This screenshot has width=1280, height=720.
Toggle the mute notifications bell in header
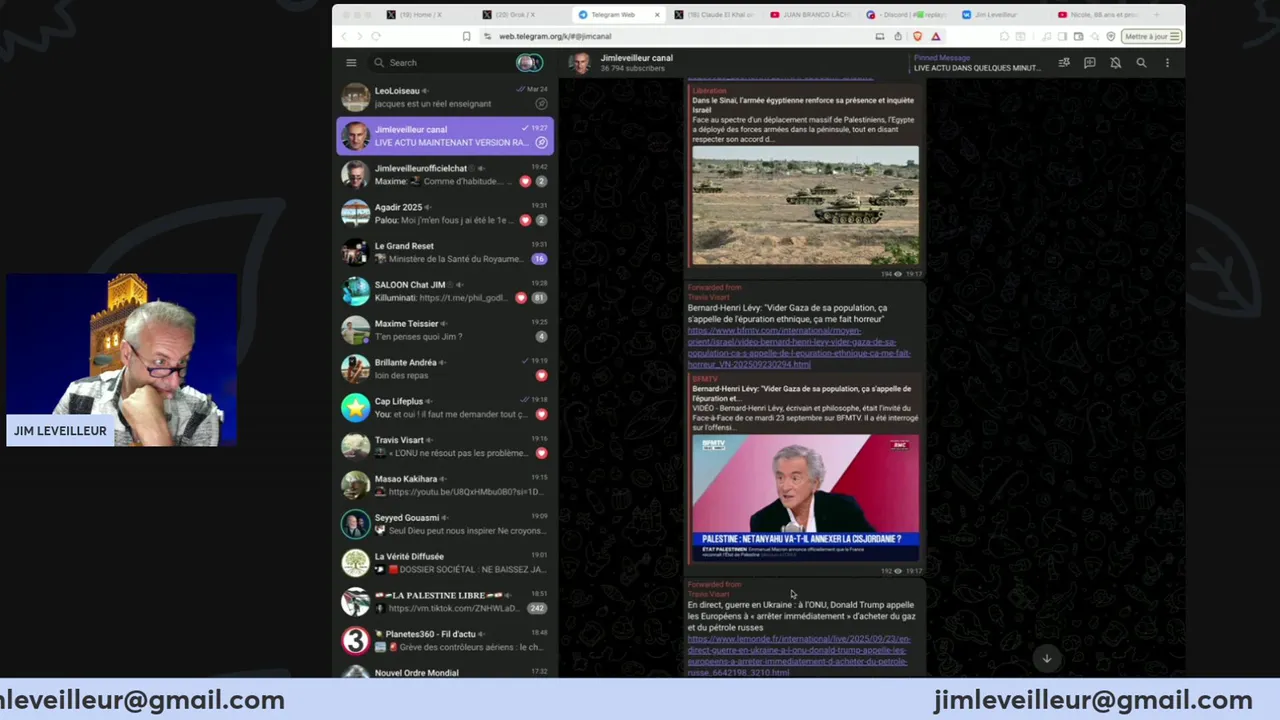tap(1115, 63)
